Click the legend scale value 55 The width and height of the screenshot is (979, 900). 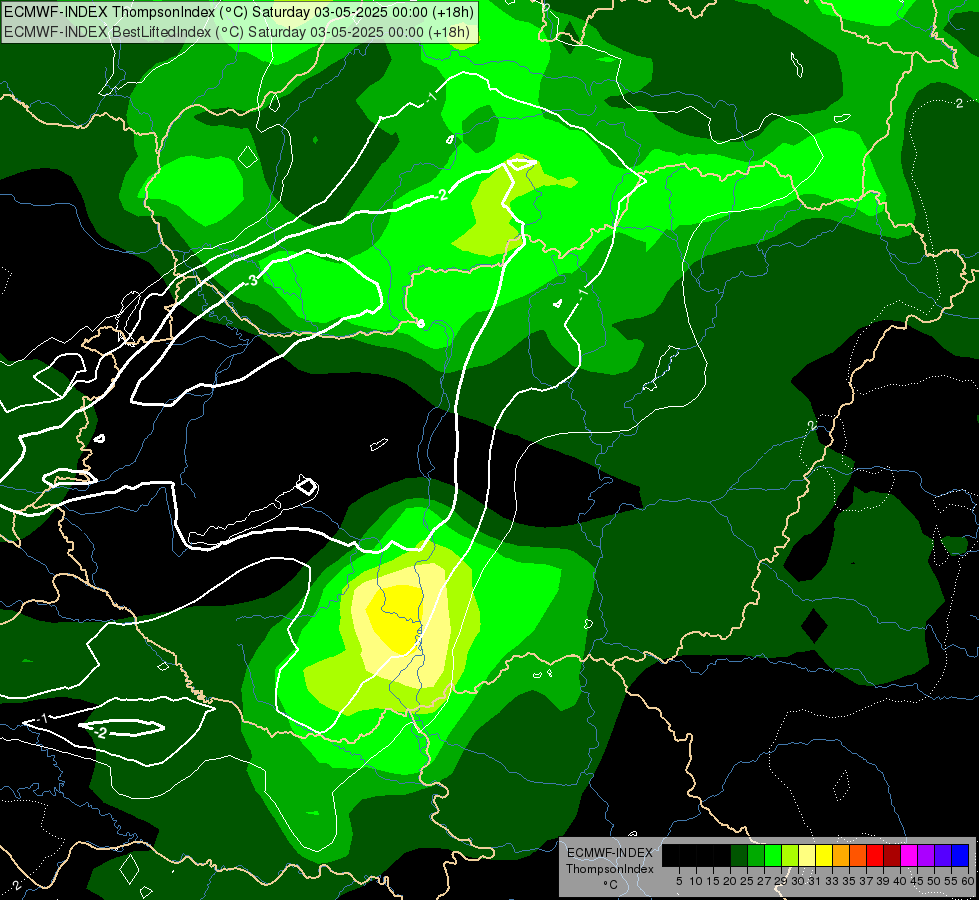(x=952, y=881)
